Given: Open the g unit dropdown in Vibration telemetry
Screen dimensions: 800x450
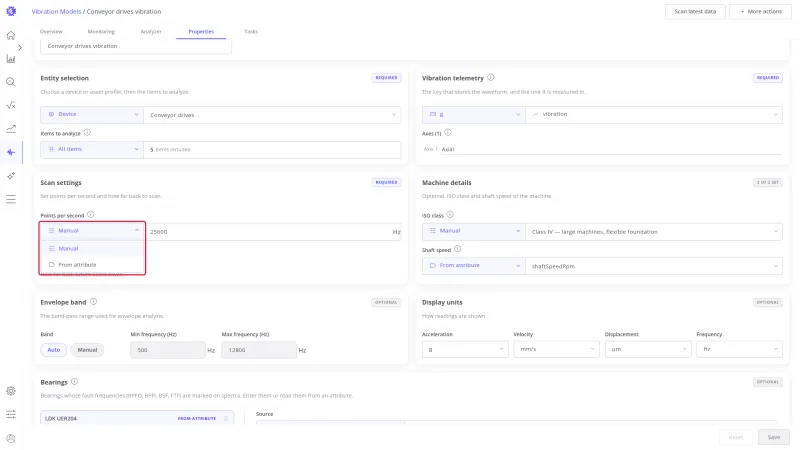Looking at the screenshot, I should [x=473, y=114].
